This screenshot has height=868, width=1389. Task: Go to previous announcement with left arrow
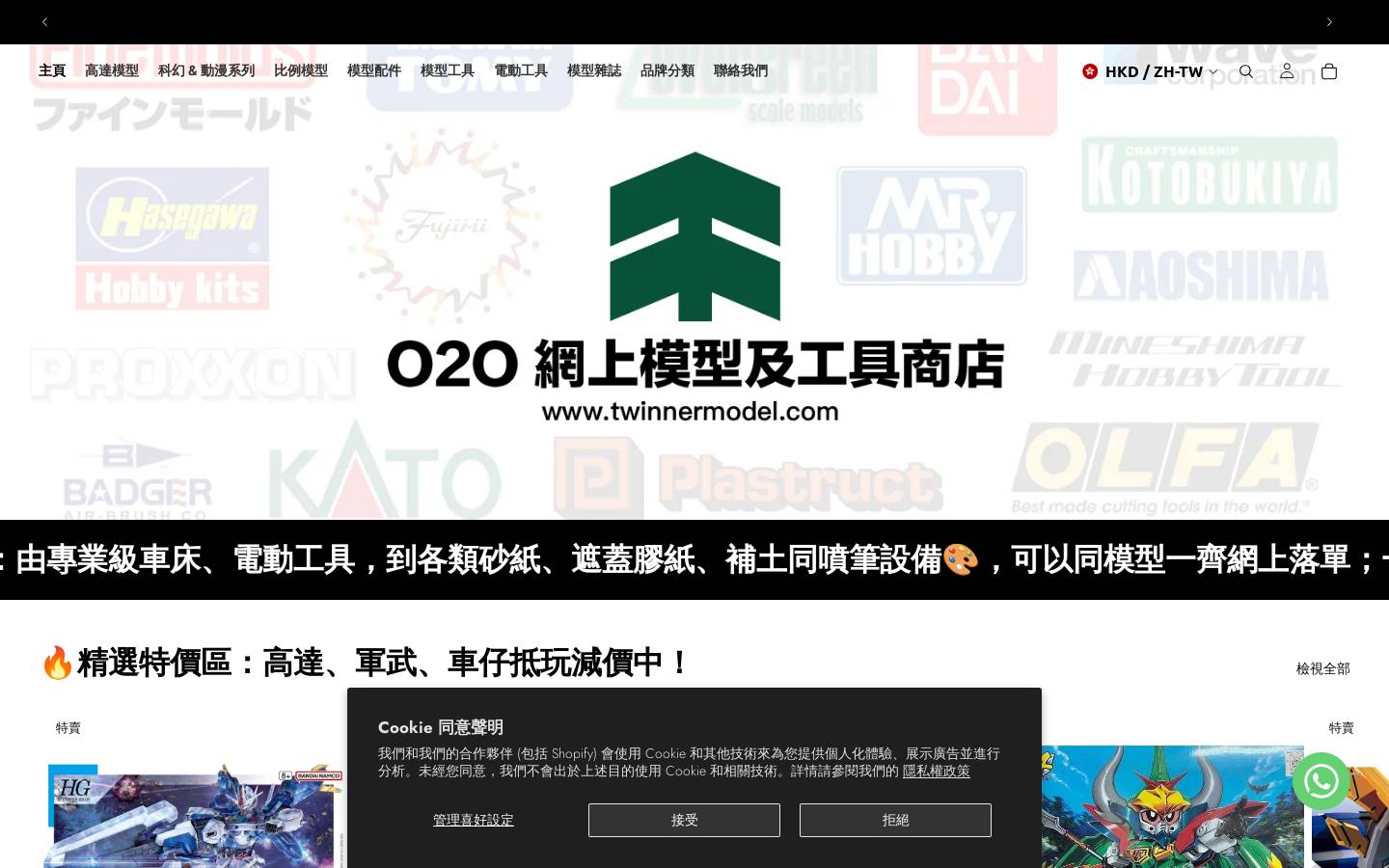click(x=44, y=22)
